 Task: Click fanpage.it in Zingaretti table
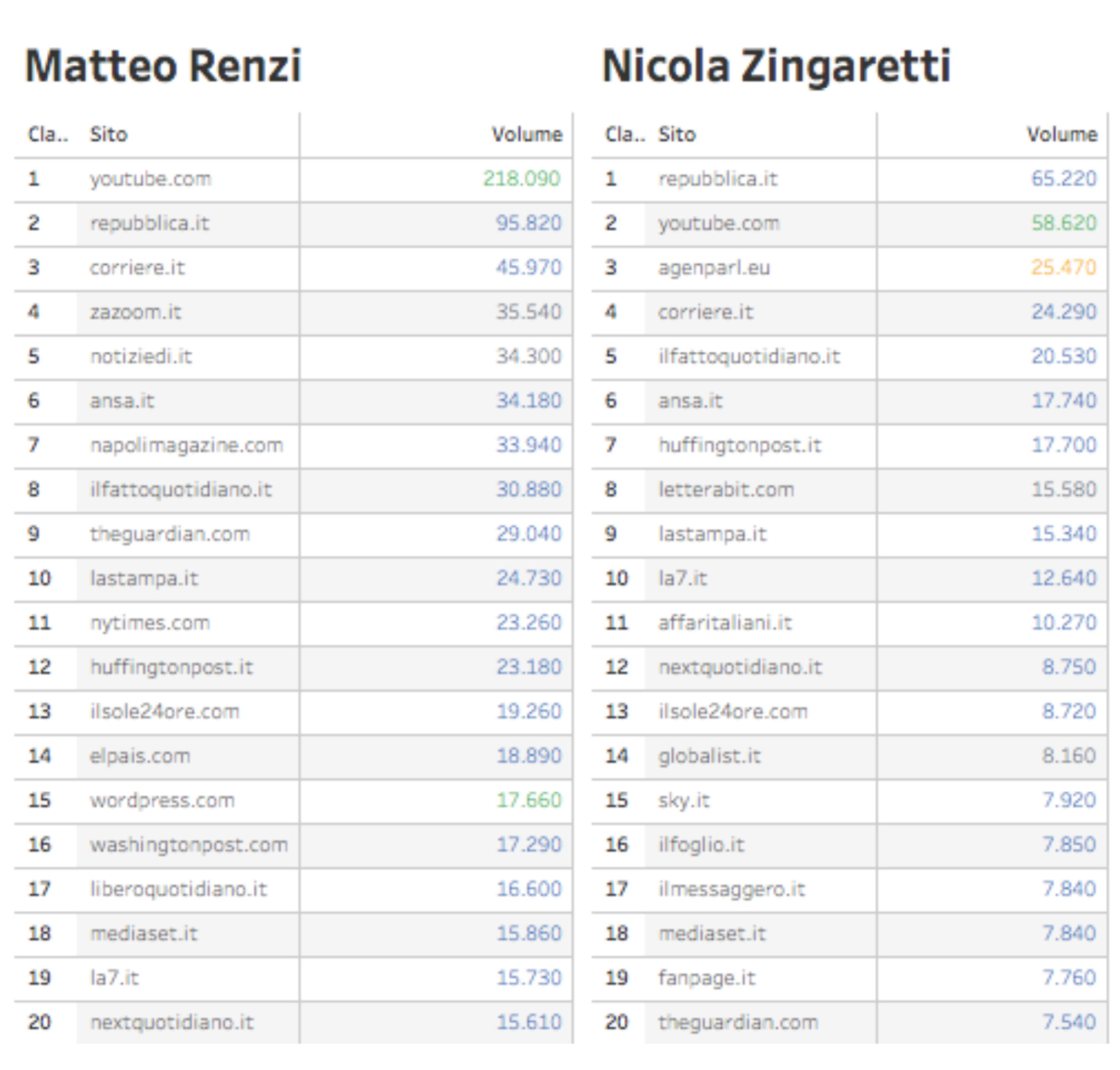pos(706,978)
